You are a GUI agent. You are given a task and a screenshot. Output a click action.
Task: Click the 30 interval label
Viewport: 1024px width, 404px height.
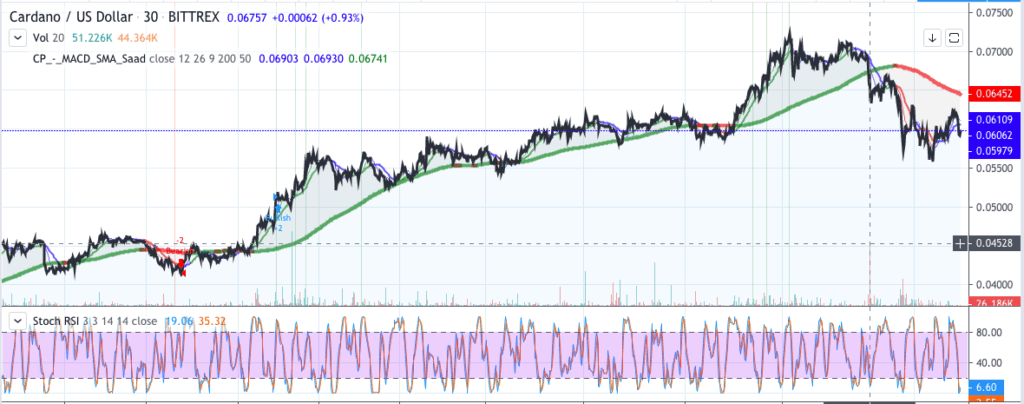(x=152, y=19)
